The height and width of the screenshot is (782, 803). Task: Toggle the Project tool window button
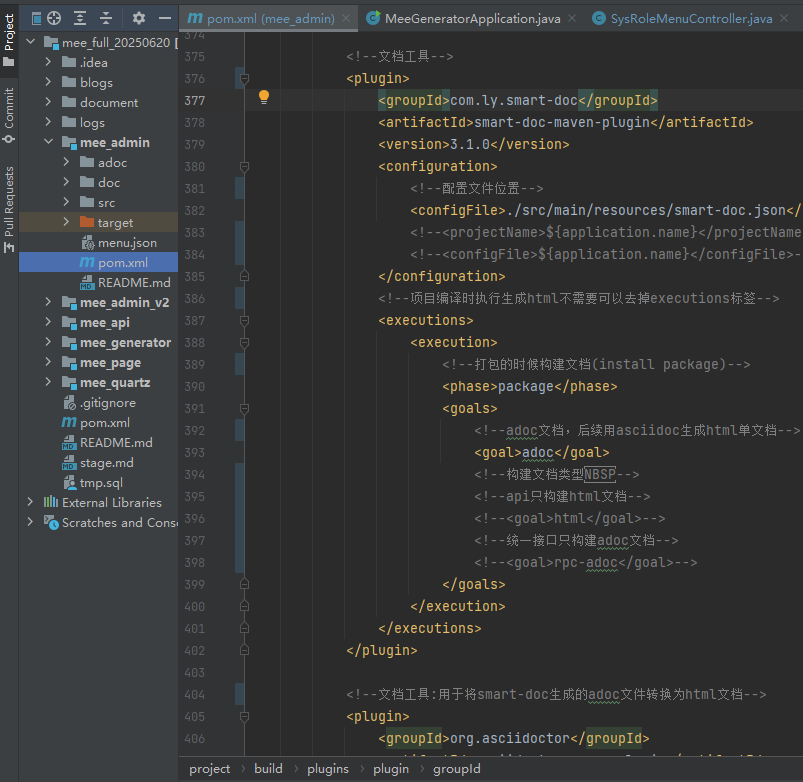pyautogui.click(x=9, y=40)
